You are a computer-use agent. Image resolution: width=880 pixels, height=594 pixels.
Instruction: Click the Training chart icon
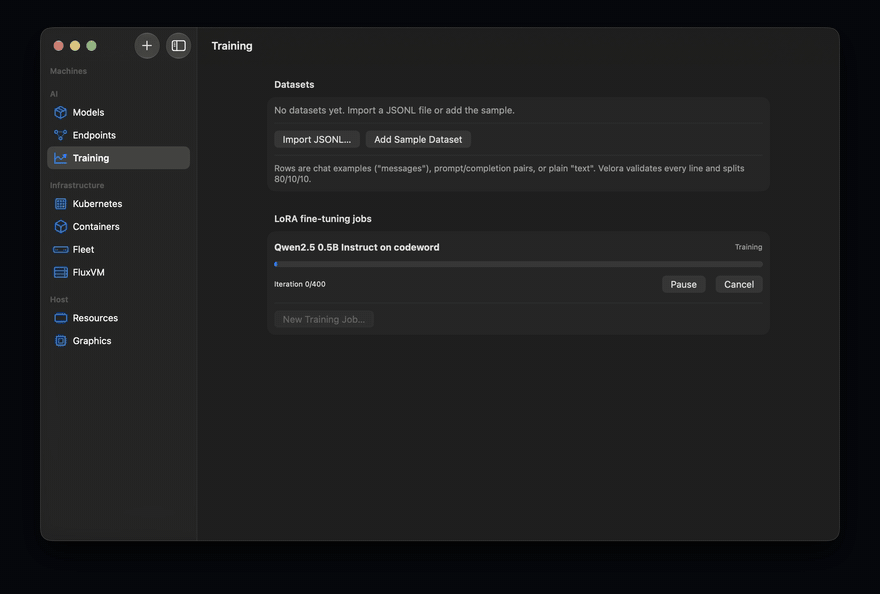pos(61,158)
